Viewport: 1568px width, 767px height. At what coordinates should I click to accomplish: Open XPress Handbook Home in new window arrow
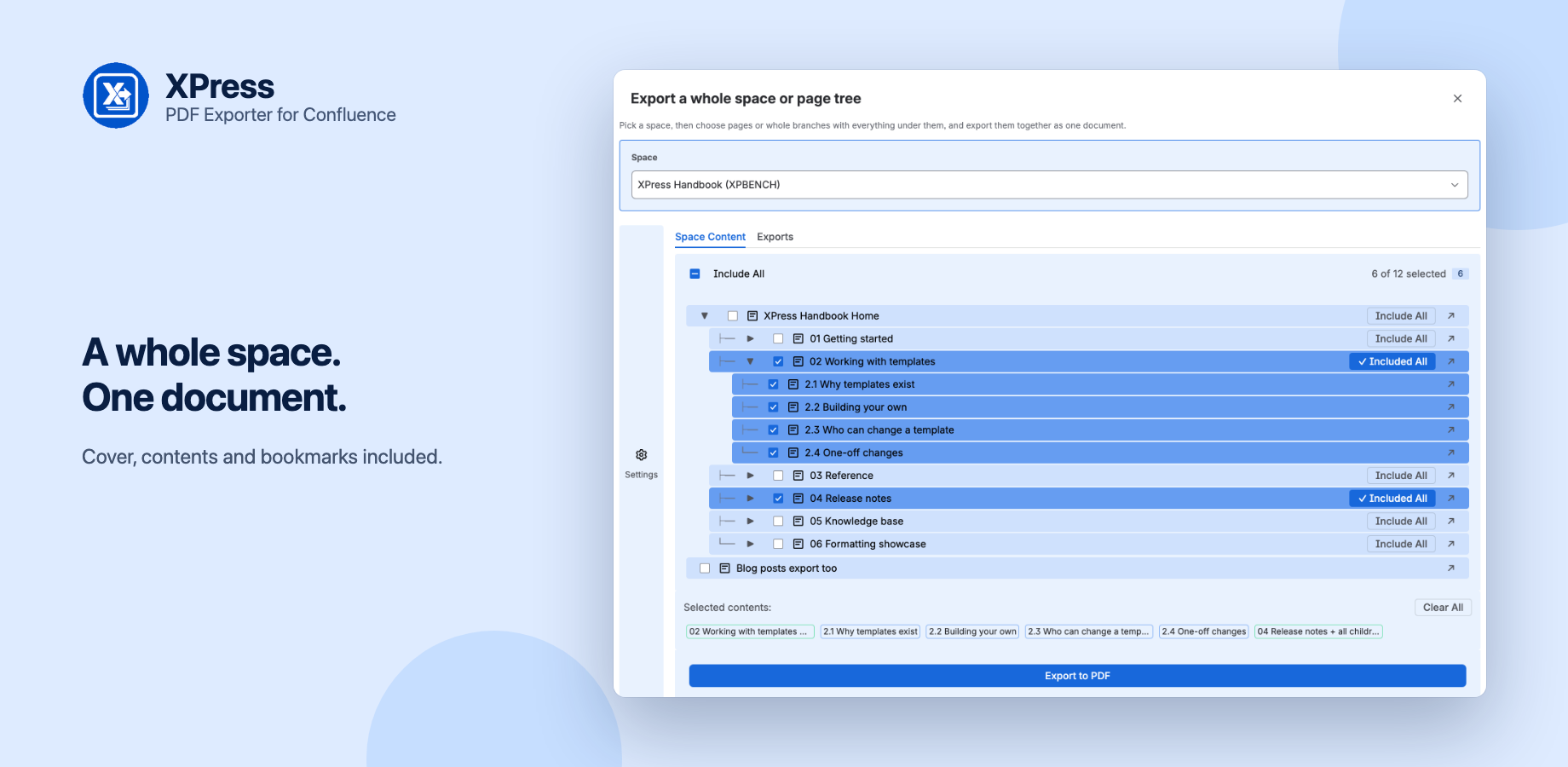(1450, 316)
